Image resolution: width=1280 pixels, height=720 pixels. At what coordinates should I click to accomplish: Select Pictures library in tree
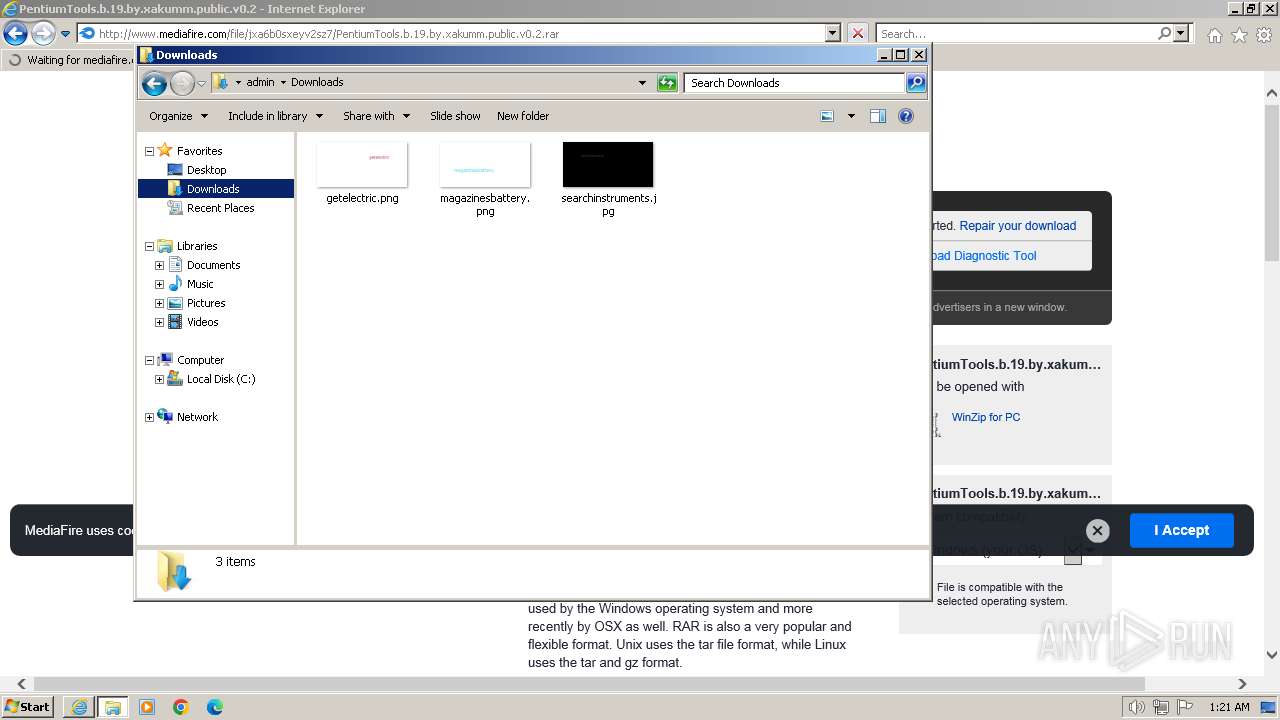pyautogui.click(x=206, y=303)
